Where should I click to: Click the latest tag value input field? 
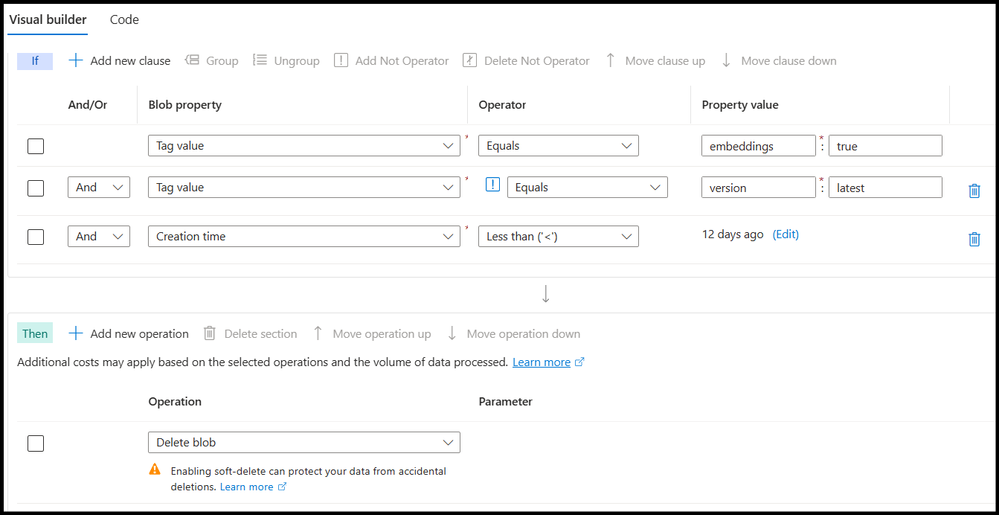[885, 188]
